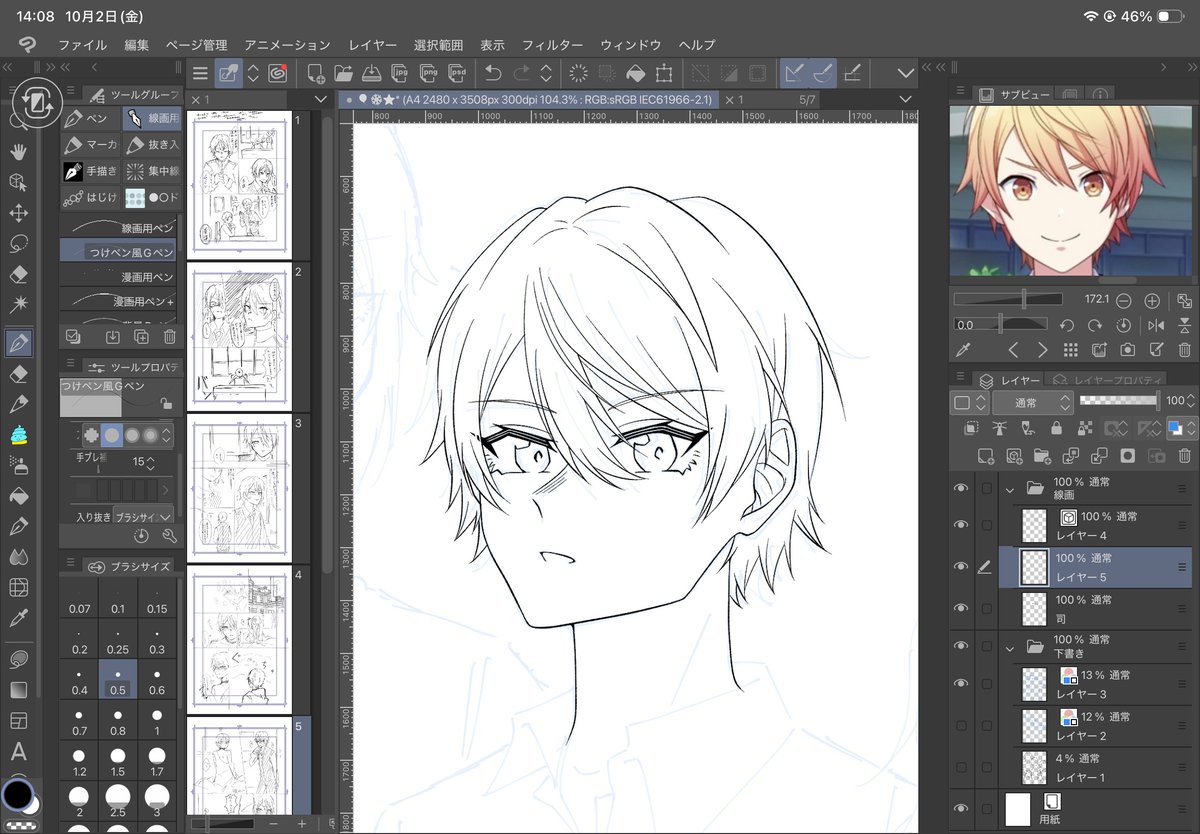
Task: Open the アニメーション menu
Action: click(x=287, y=45)
